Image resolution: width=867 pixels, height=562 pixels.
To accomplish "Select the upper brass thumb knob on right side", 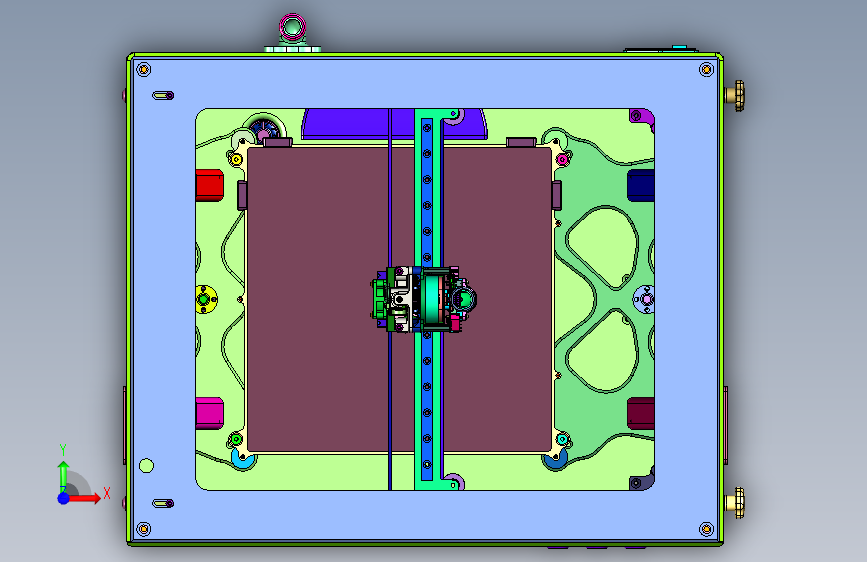I will (x=736, y=95).
